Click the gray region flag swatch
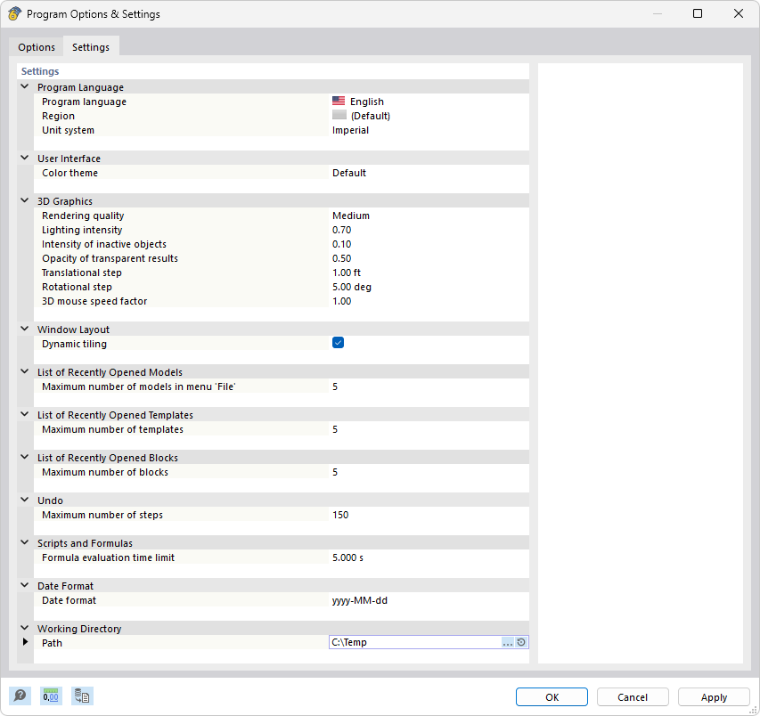The image size is (760, 716). click(339, 115)
